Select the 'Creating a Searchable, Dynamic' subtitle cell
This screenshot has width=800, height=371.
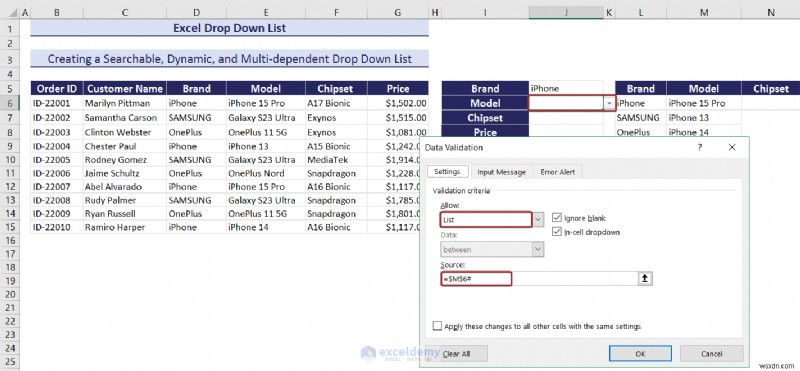pyautogui.click(x=230, y=59)
